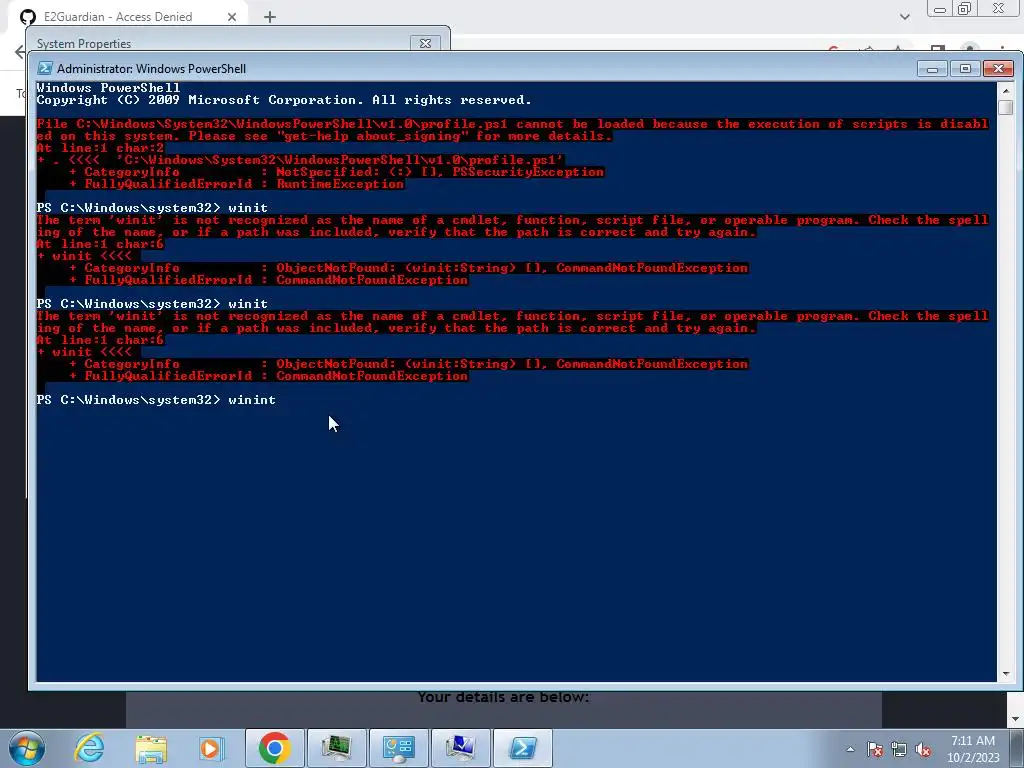
Task: Click the muted volume tray icon
Action: (923, 749)
